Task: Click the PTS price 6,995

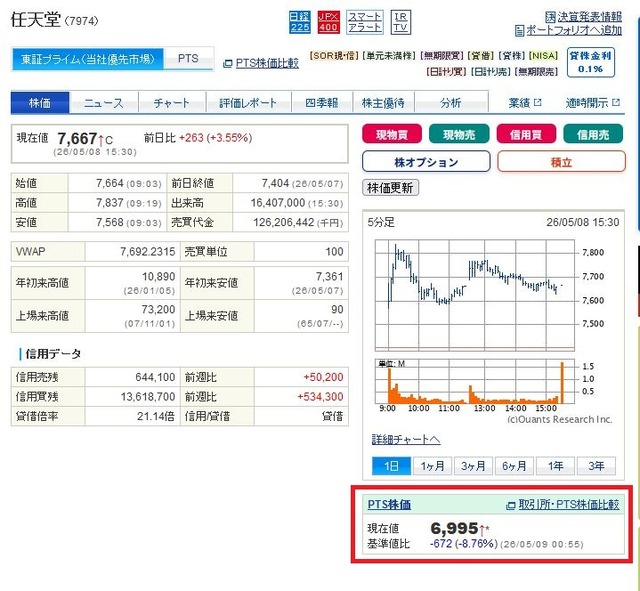Action: pyautogui.click(x=454, y=528)
